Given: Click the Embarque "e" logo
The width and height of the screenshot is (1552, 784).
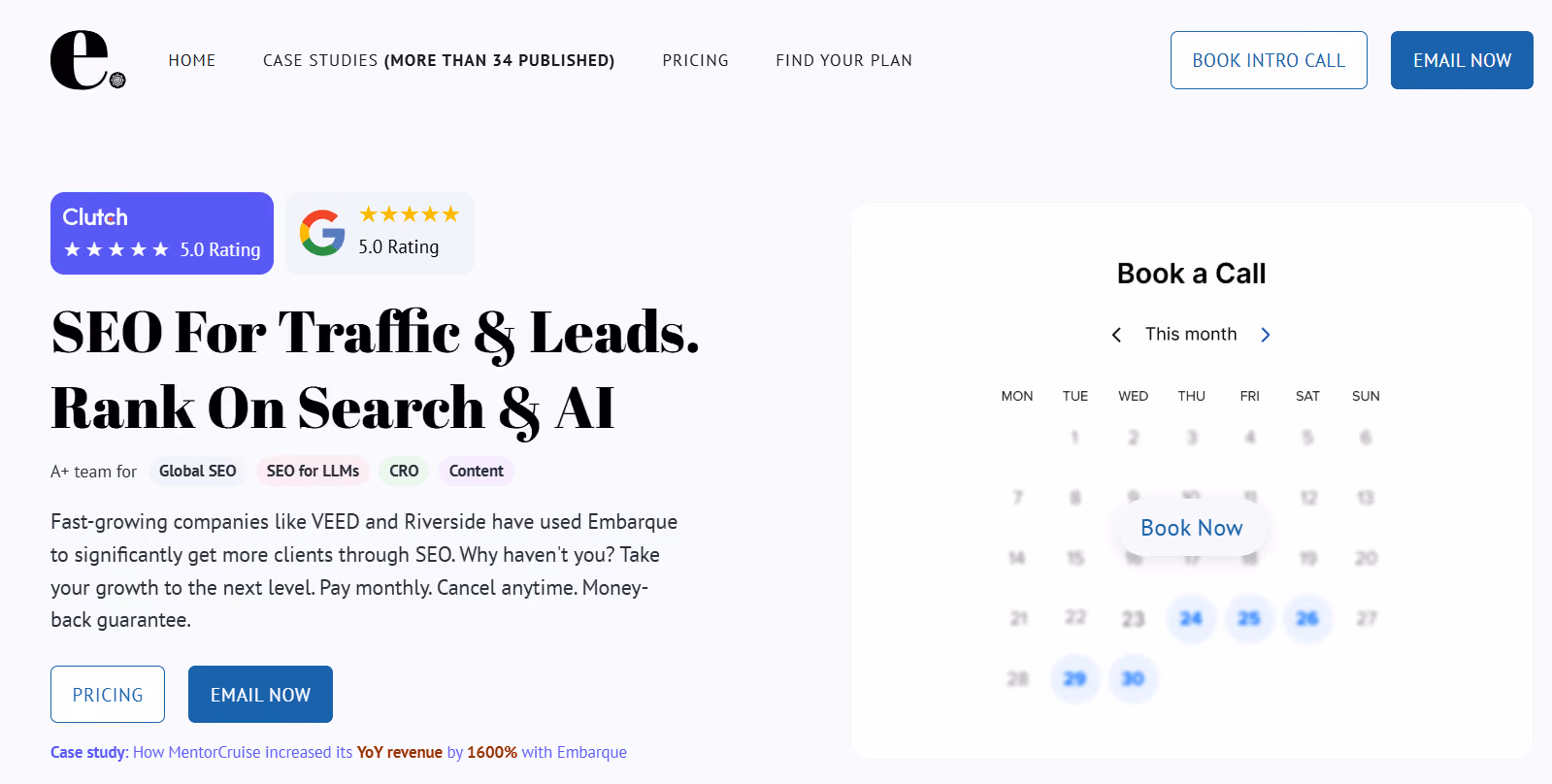Looking at the screenshot, I should [x=87, y=60].
